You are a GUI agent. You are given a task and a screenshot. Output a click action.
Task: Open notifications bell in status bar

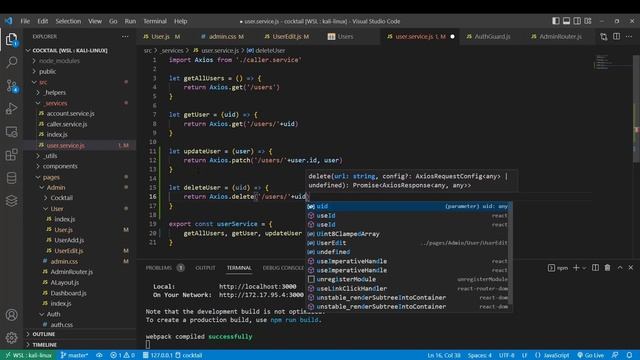pyautogui.click(x=629, y=355)
